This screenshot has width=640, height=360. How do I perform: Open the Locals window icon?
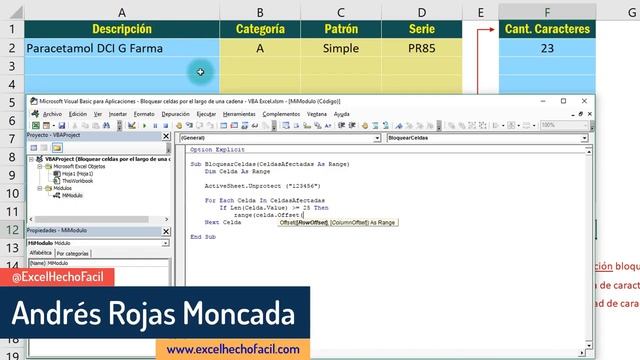pos(223,125)
